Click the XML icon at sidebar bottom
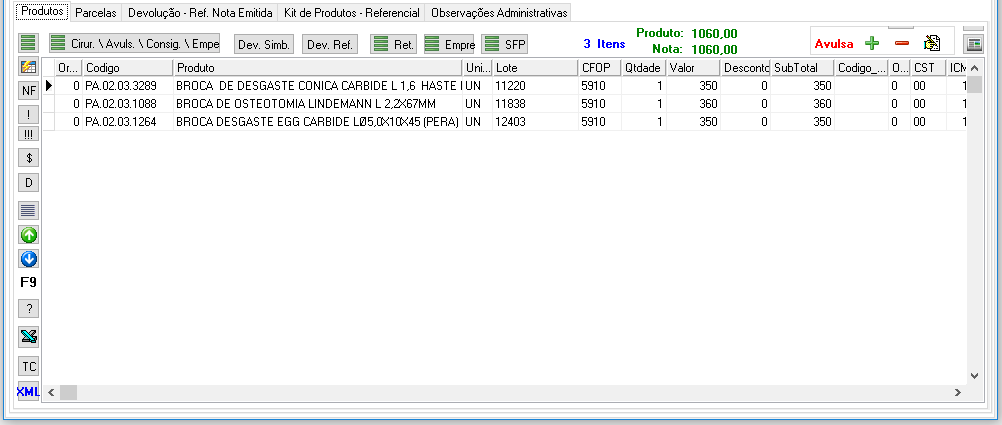 pyautogui.click(x=28, y=391)
